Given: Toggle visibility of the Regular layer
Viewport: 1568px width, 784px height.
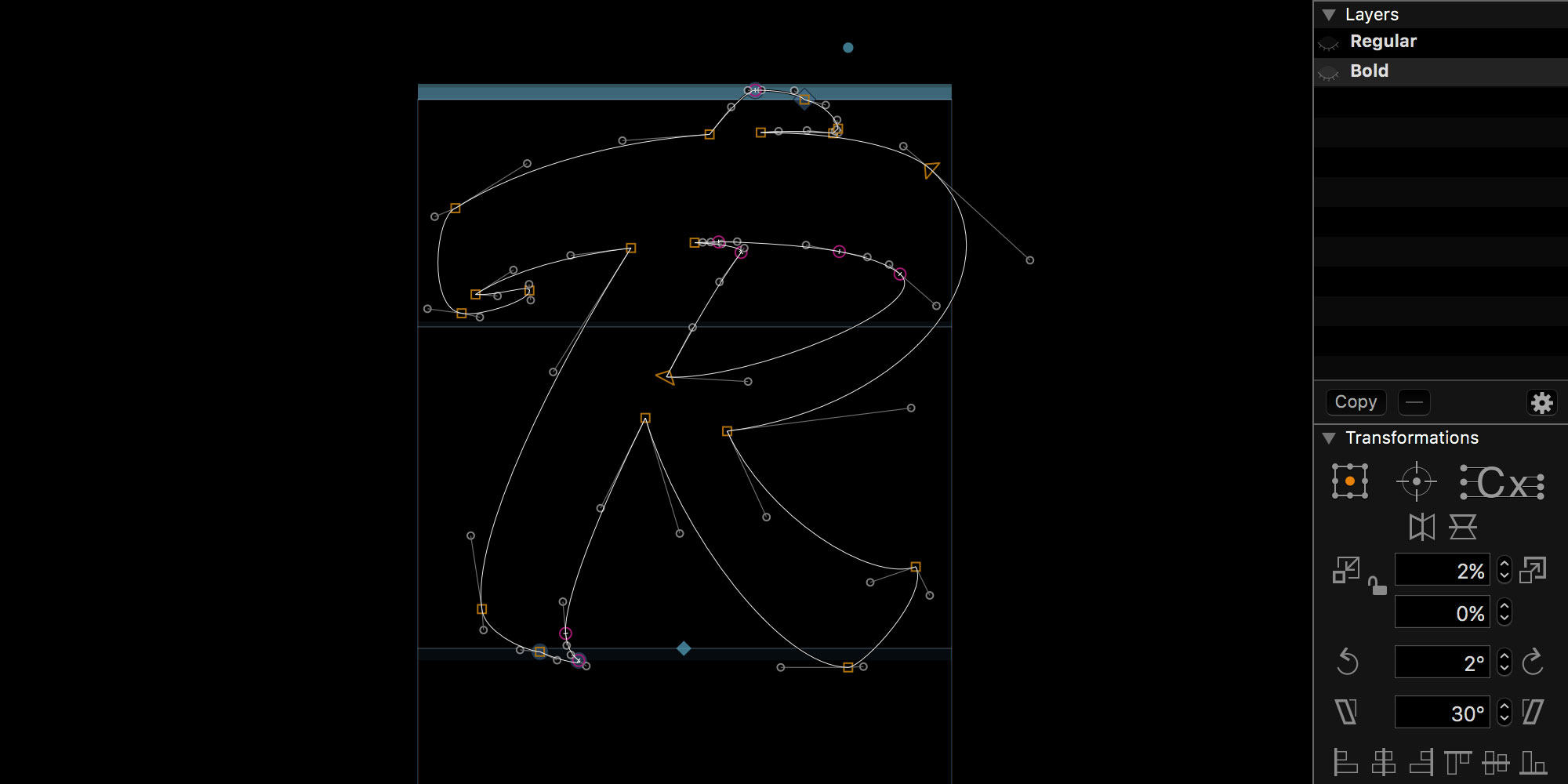Looking at the screenshot, I should pyautogui.click(x=1328, y=42).
